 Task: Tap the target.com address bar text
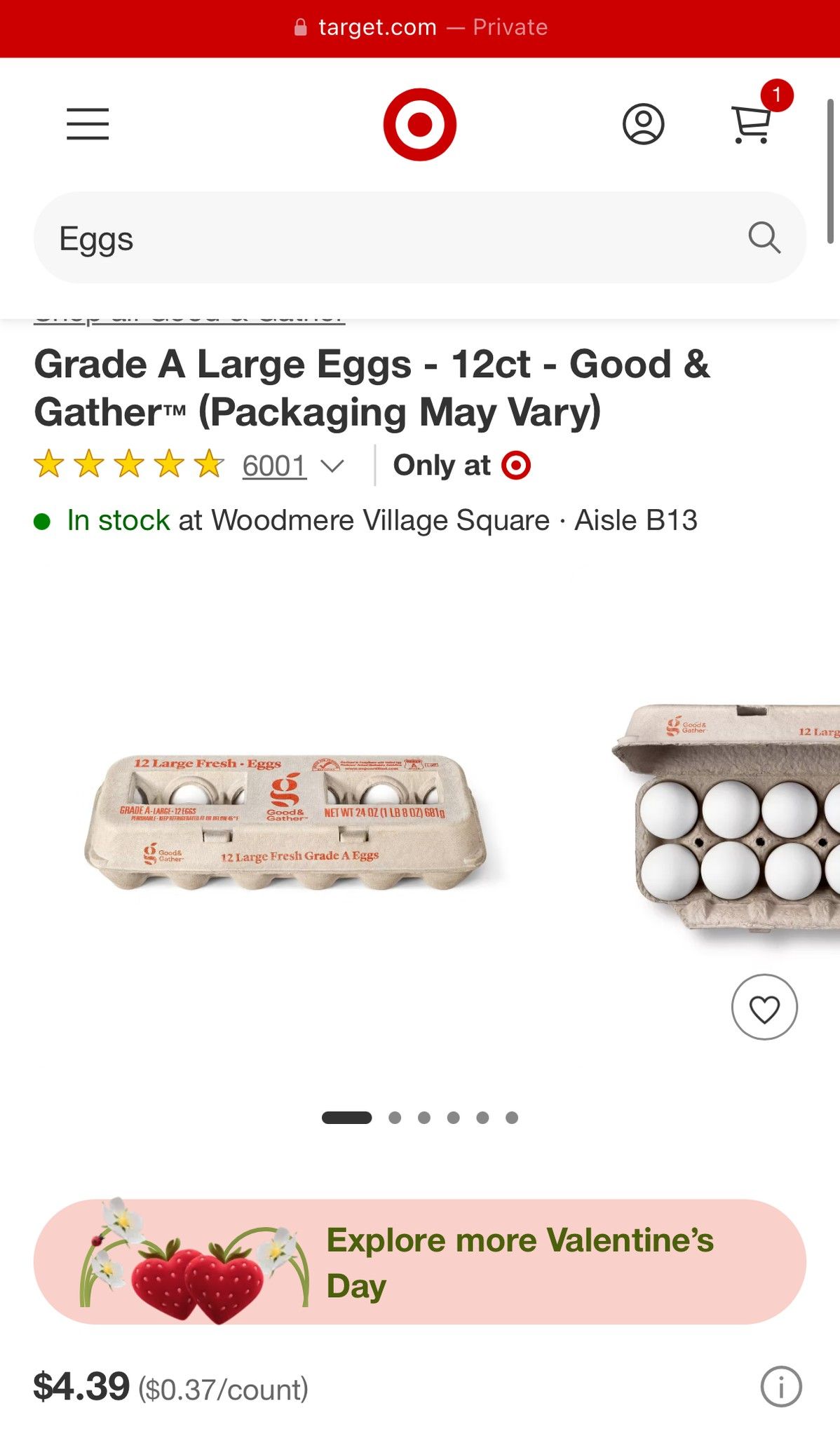[377, 27]
